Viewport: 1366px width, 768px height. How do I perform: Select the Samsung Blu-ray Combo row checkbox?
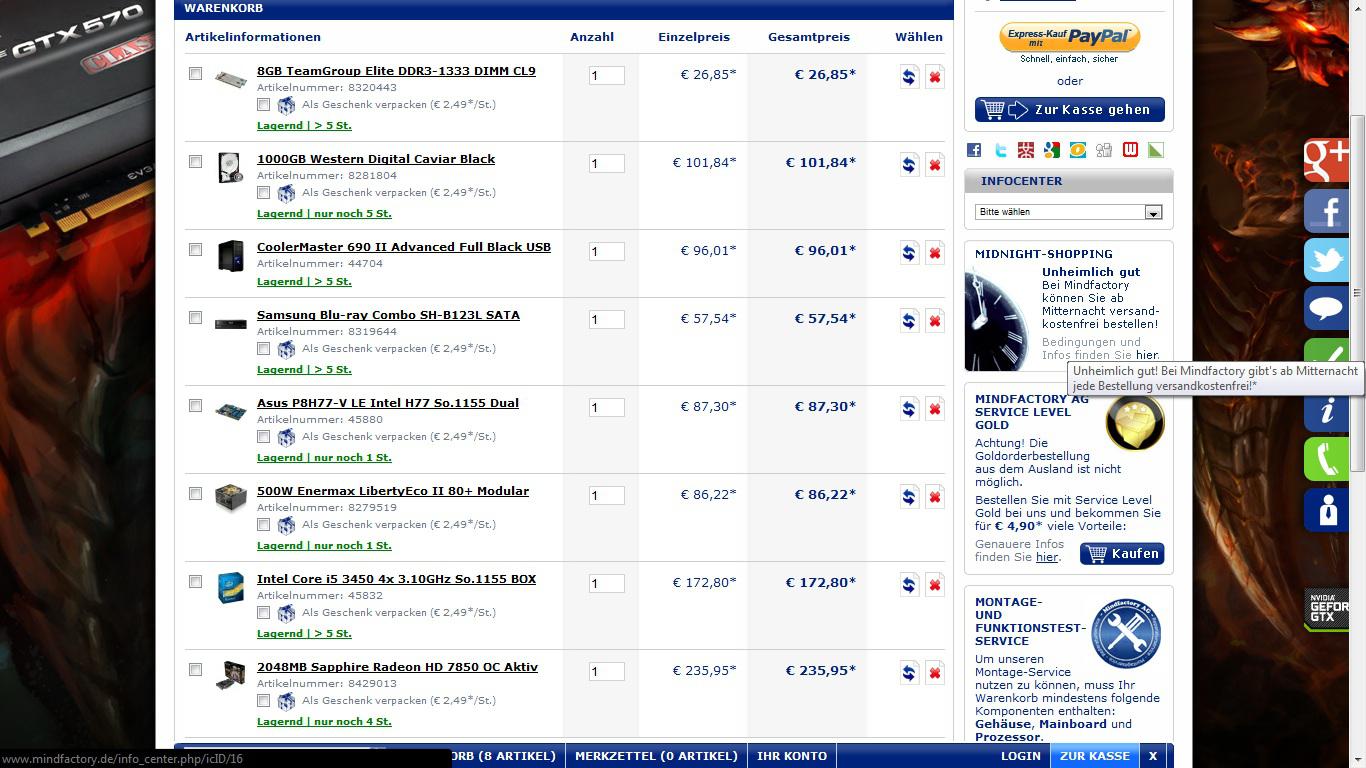[x=195, y=318]
